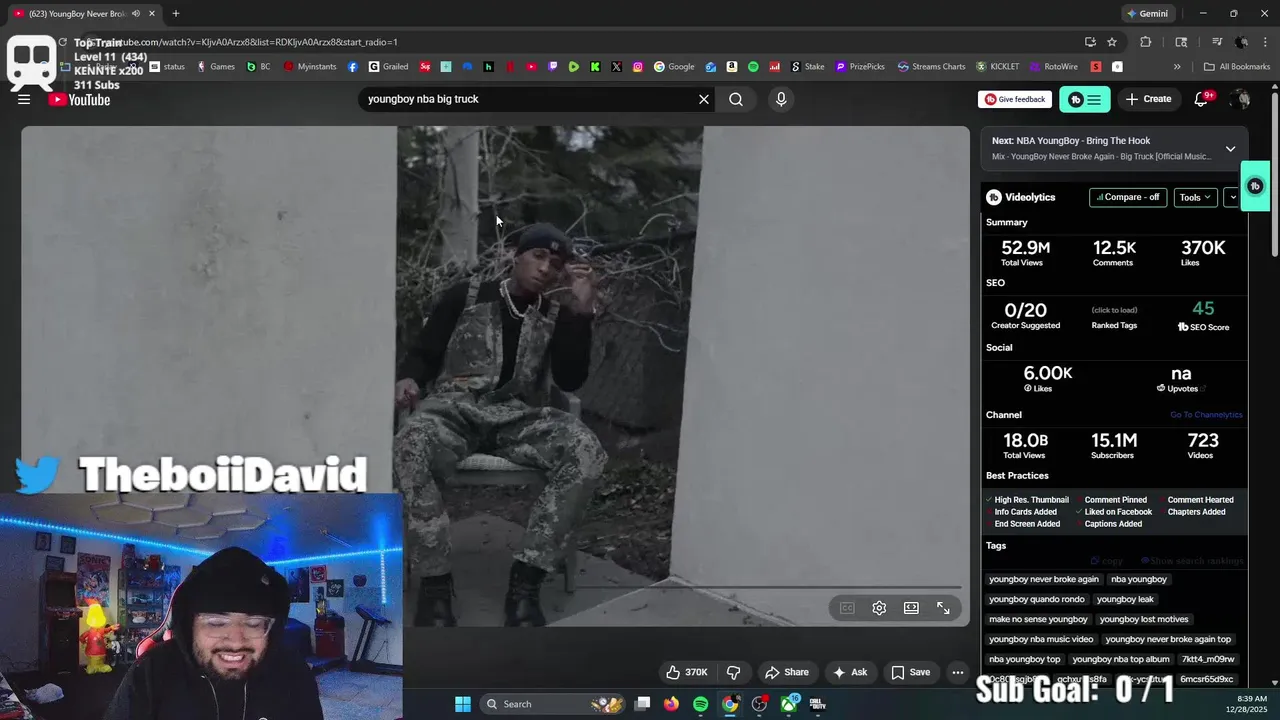The height and width of the screenshot is (720, 1280).
Task: Open video player settings gear
Action: (x=879, y=608)
